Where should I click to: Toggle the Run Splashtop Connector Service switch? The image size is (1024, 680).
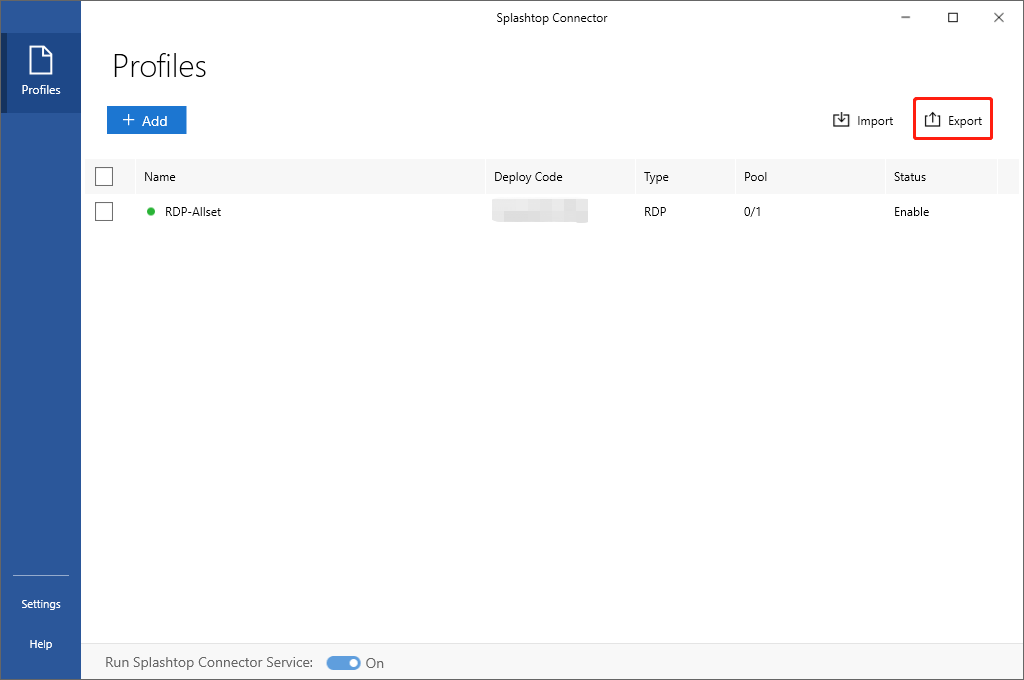tap(344, 663)
